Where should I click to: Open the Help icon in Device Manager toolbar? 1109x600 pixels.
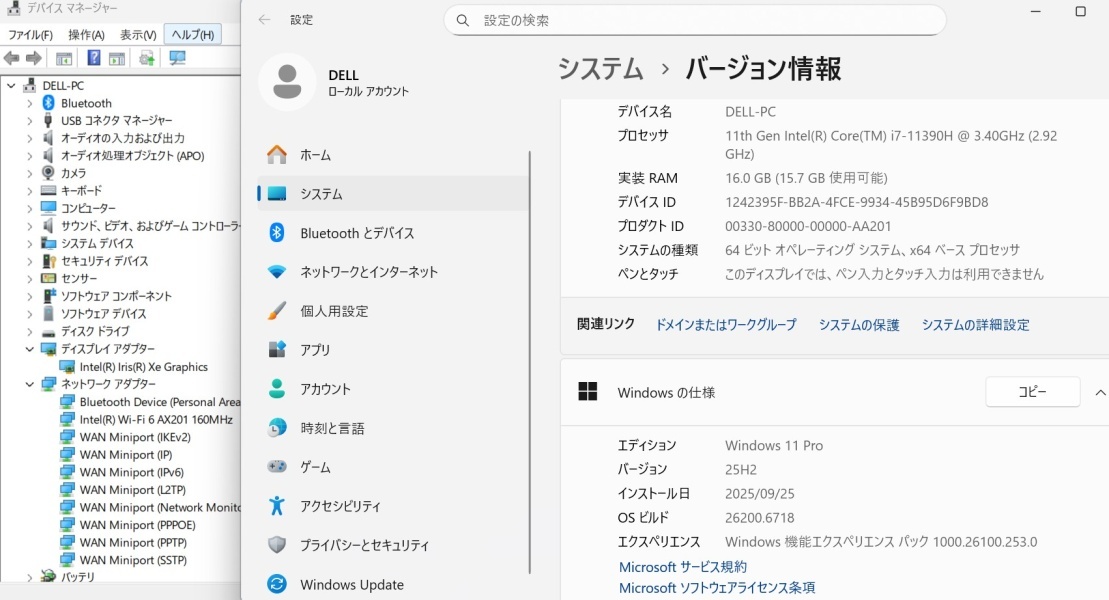point(93,57)
